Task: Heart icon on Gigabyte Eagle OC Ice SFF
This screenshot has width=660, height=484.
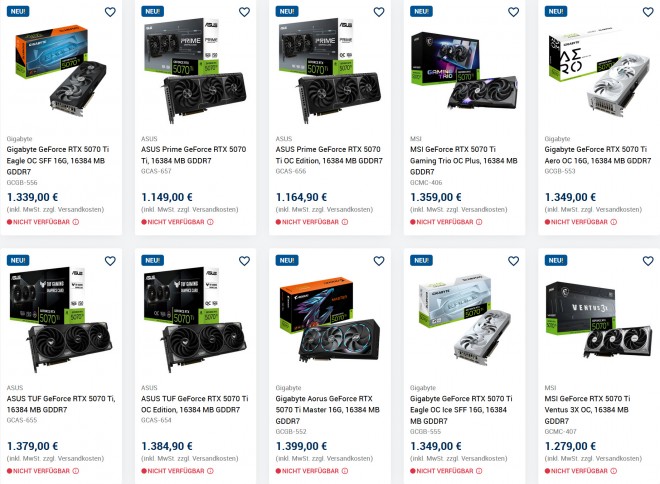Action: (x=514, y=261)
